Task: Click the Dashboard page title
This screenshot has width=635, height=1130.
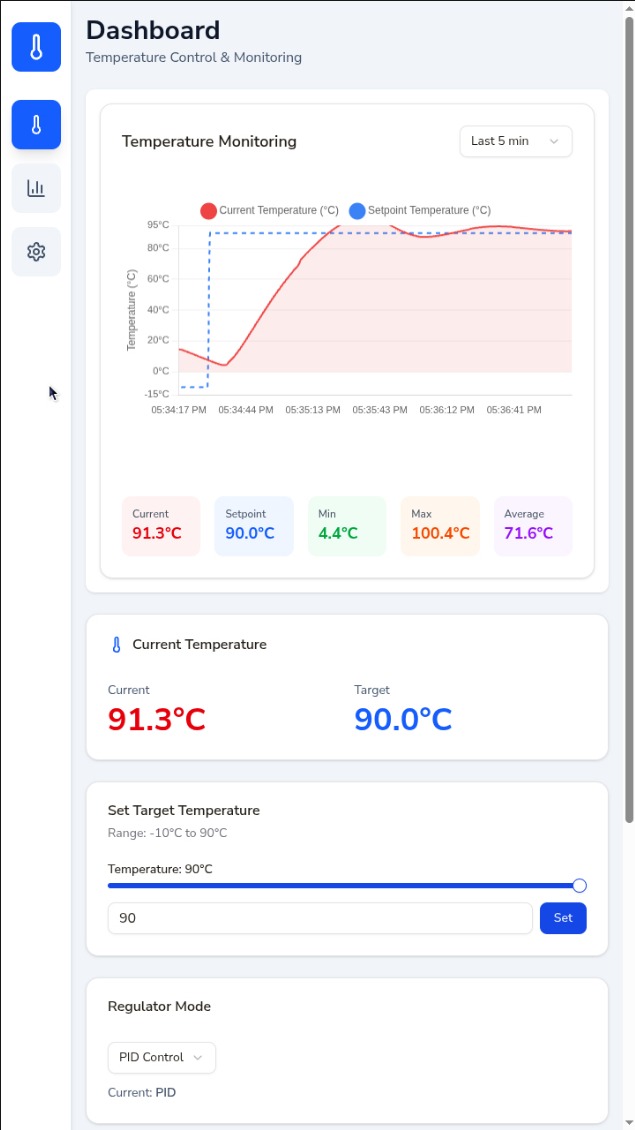Action: (x=153, y=30)
